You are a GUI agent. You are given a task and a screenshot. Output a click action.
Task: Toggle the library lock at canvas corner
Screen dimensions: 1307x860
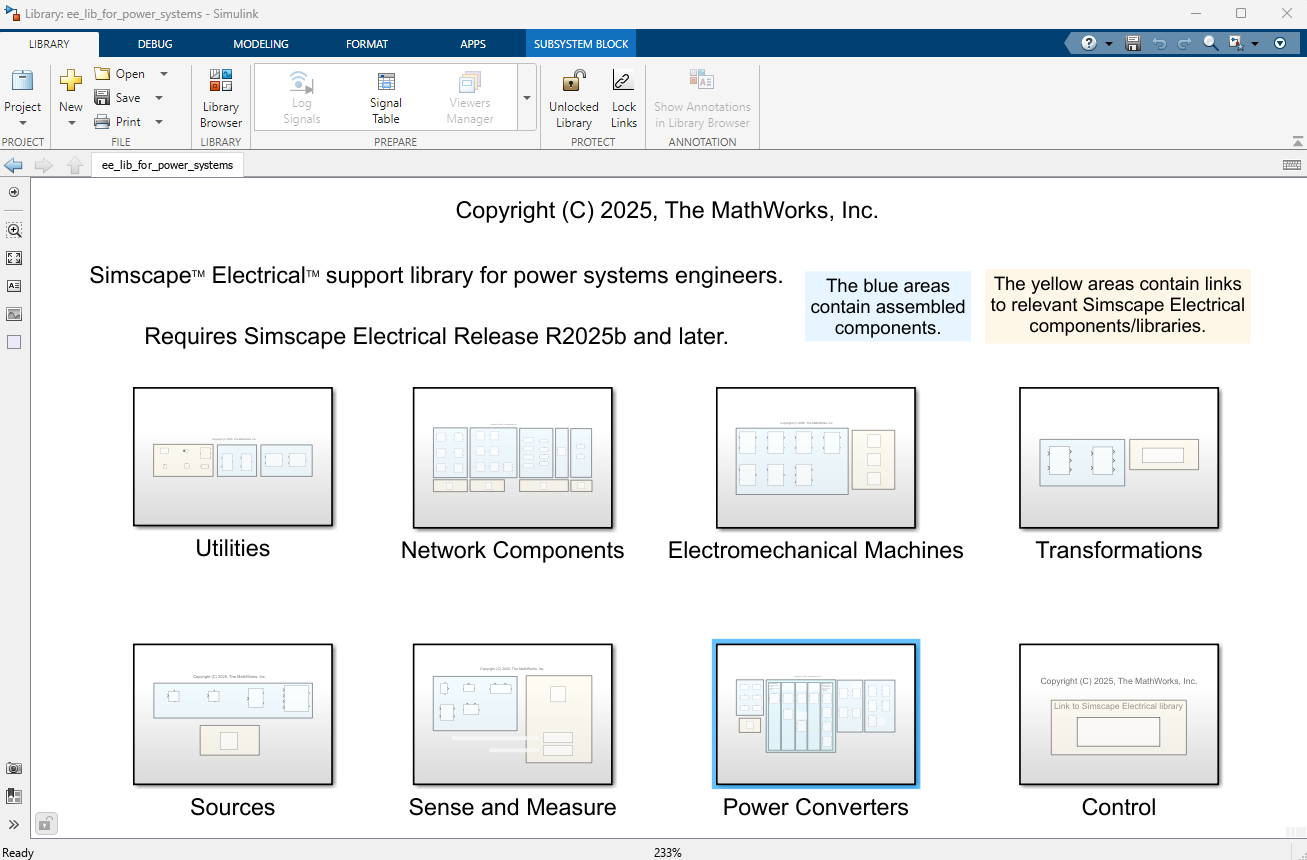(46, 824)
